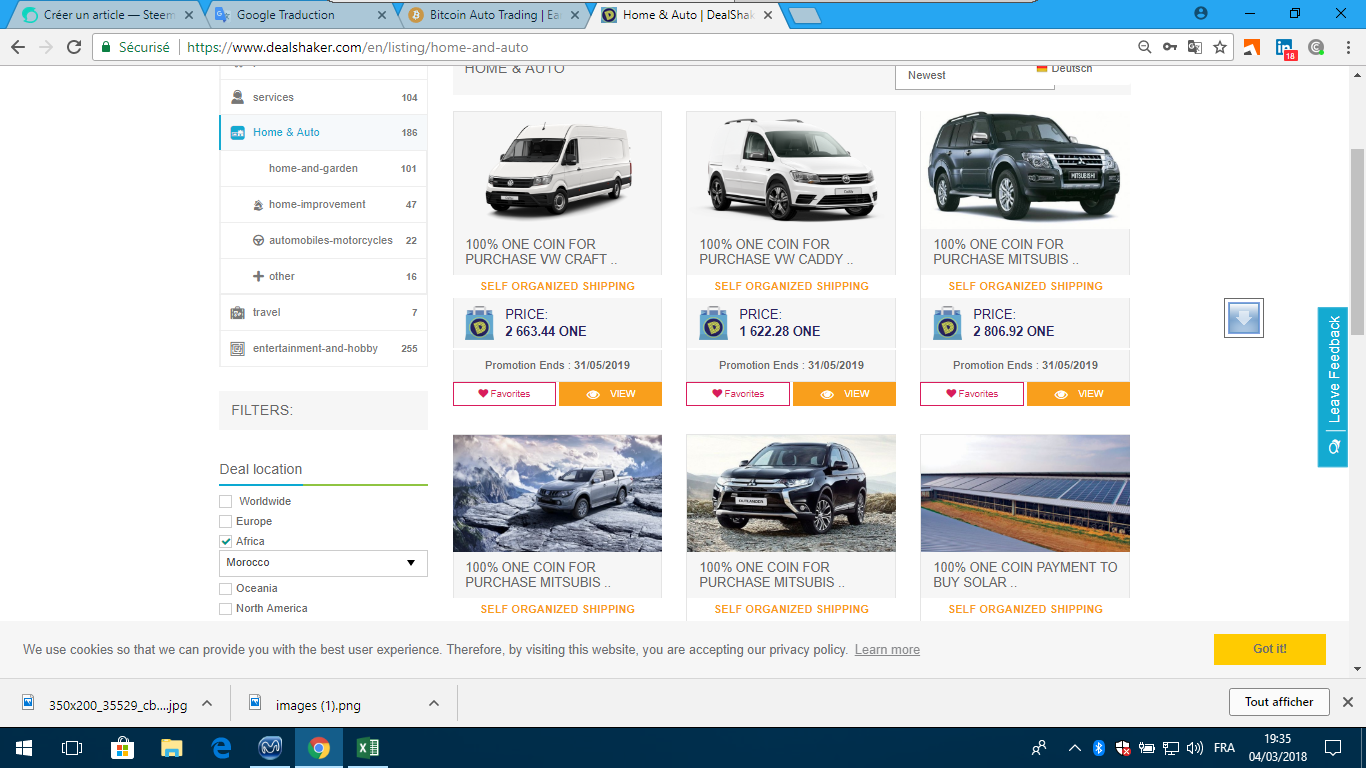Click the shopping bag icon beside 2 806.92 ONE
This screenshot has height=768, width=1366.
pyautogui.click(x=948, y=323)
